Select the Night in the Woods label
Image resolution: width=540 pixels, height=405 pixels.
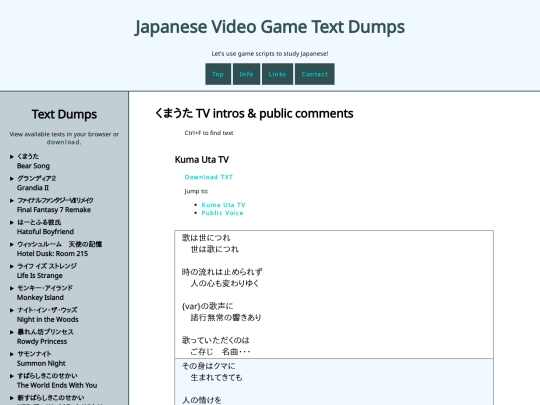tap(48, 320)
